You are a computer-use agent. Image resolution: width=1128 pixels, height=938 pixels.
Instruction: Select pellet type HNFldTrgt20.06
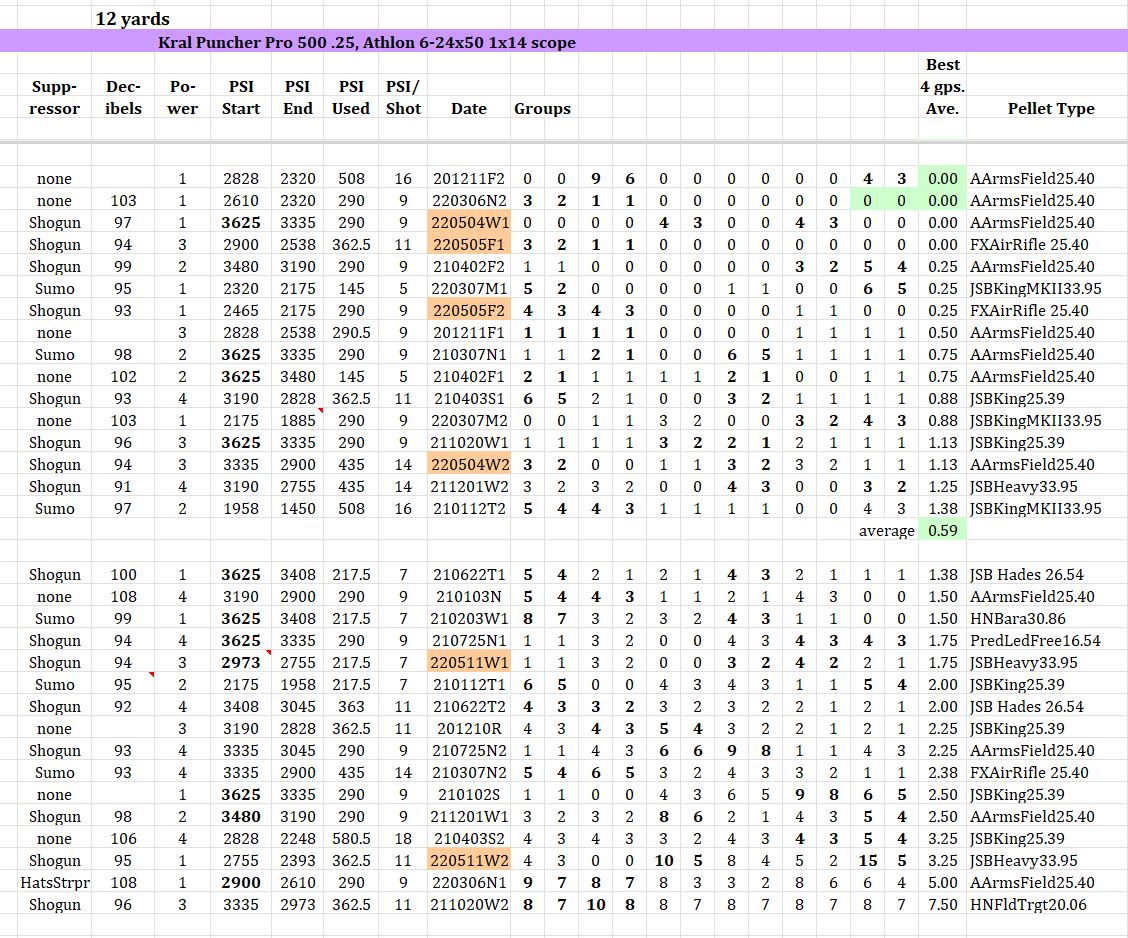pyautogui.click(x=1028, y=905)
